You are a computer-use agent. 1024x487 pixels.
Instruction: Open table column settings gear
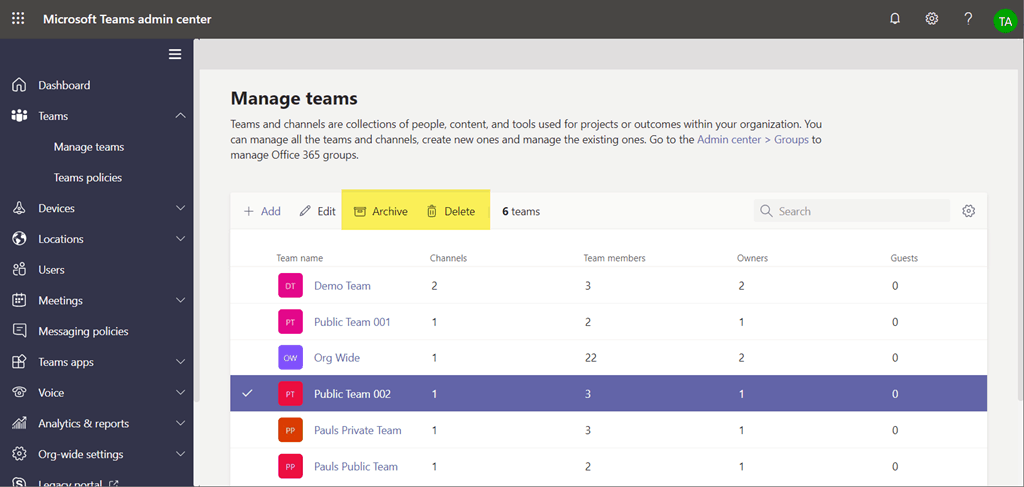pos(968,211)
